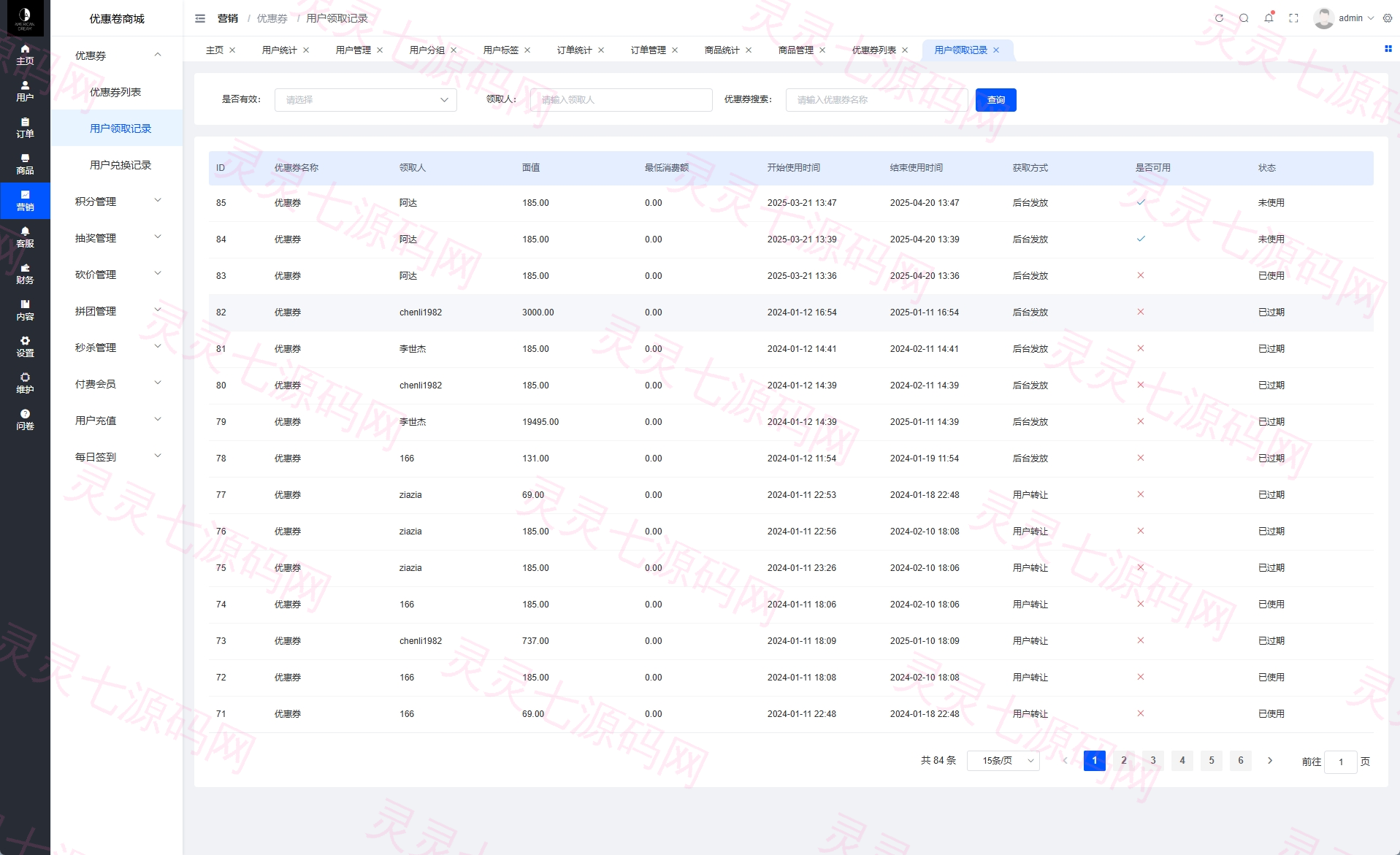The height and width of the screenshot is (855, 1400).
Task: Open the notification bell icon
Action: coord(1269,18)
